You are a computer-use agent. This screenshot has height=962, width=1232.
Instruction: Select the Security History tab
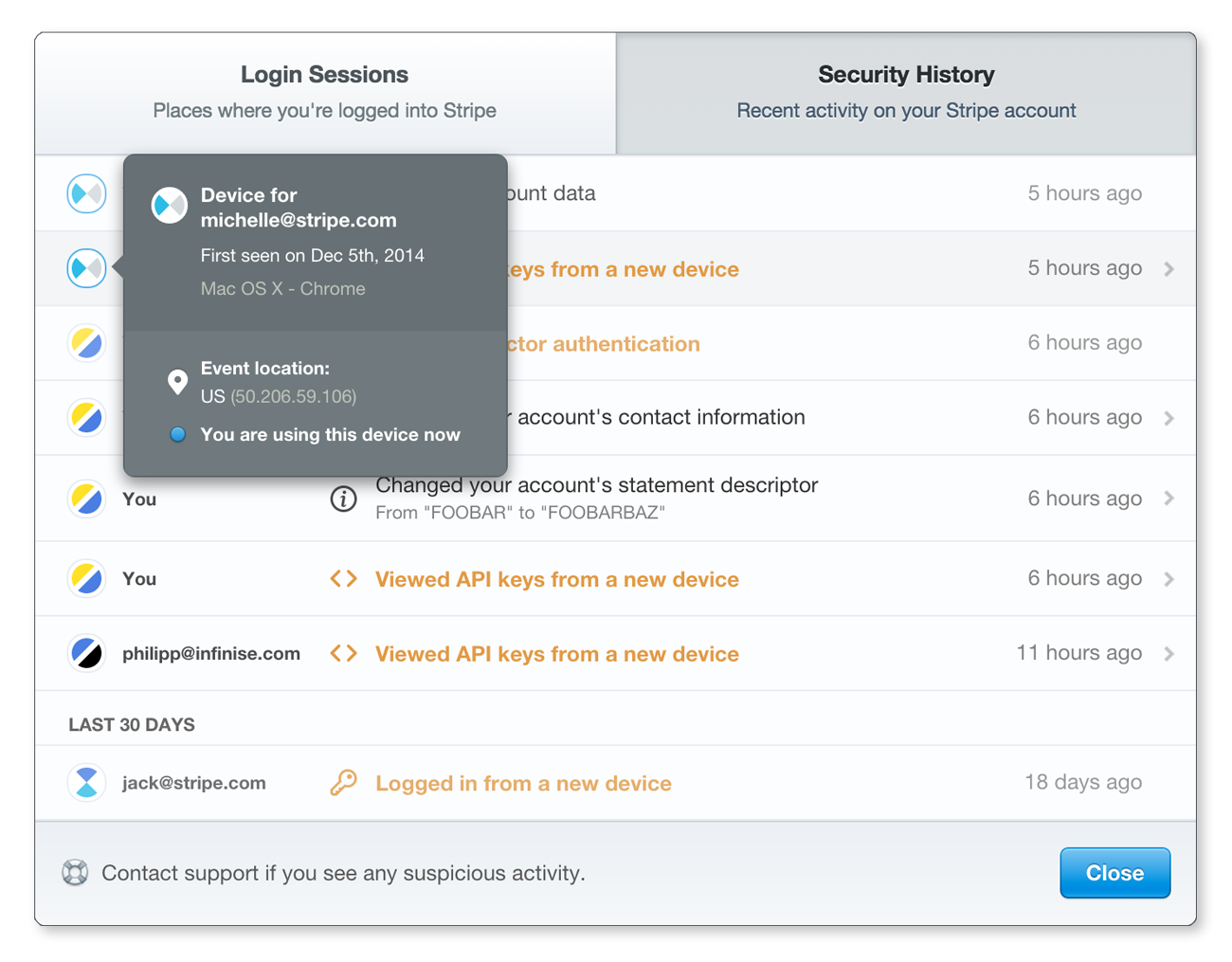click(906, 93)
